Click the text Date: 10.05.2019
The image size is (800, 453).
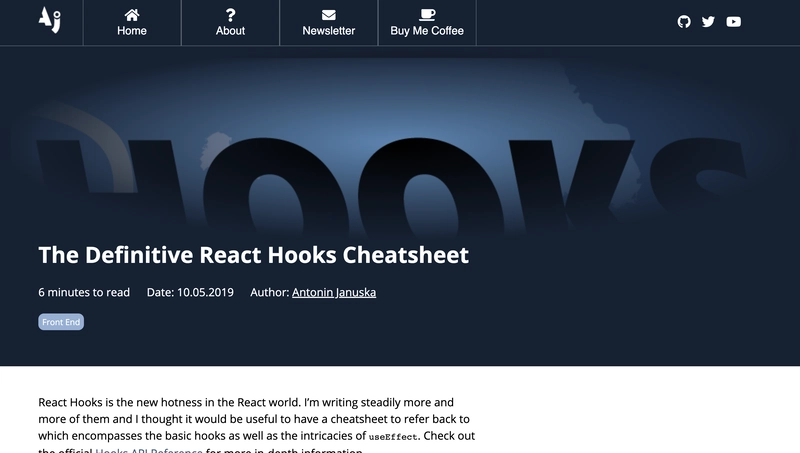coord(190,292)
